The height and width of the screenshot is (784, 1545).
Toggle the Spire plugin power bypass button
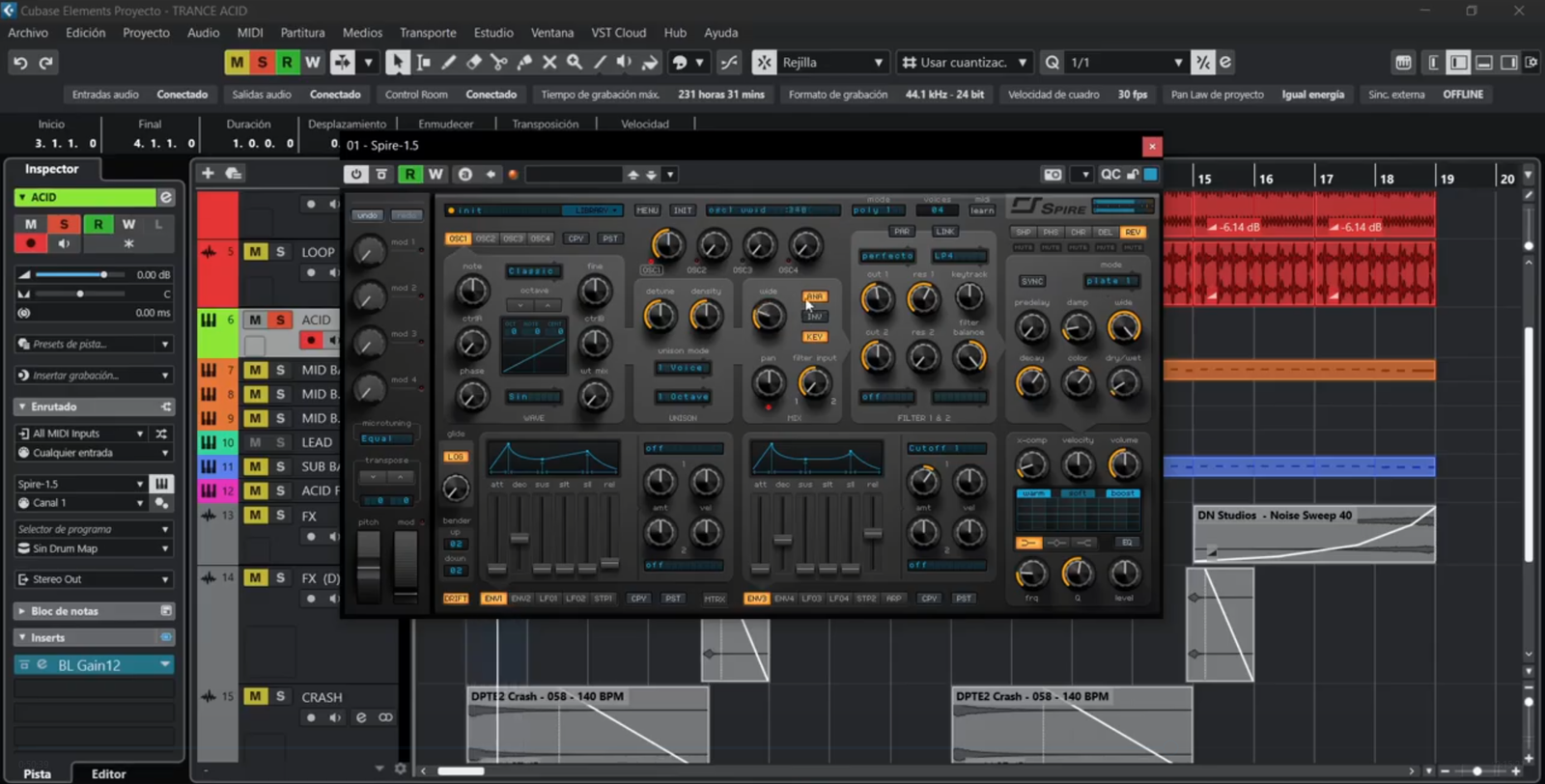click(x=356, y=175)
